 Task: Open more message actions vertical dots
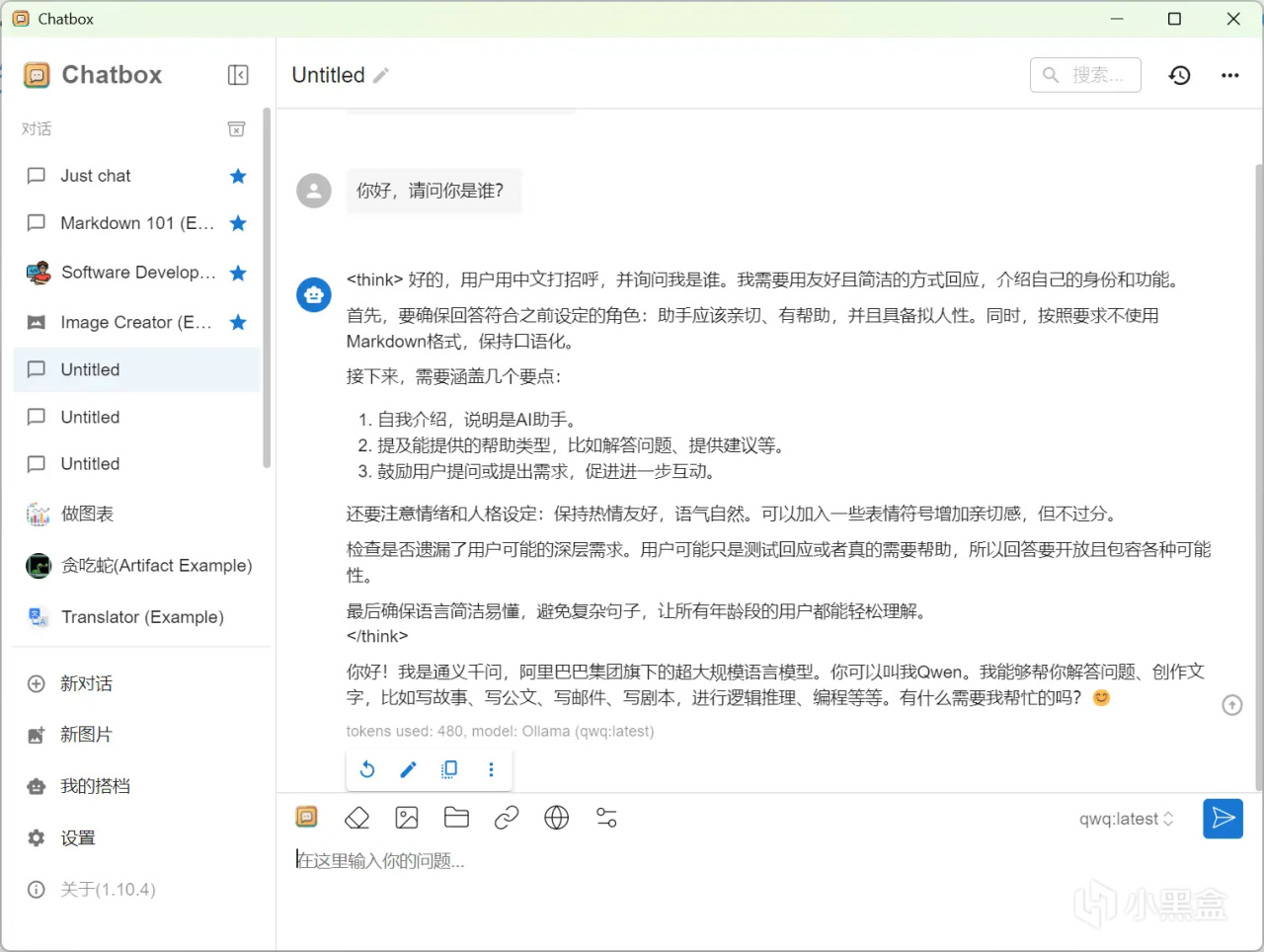coord(491,769)
